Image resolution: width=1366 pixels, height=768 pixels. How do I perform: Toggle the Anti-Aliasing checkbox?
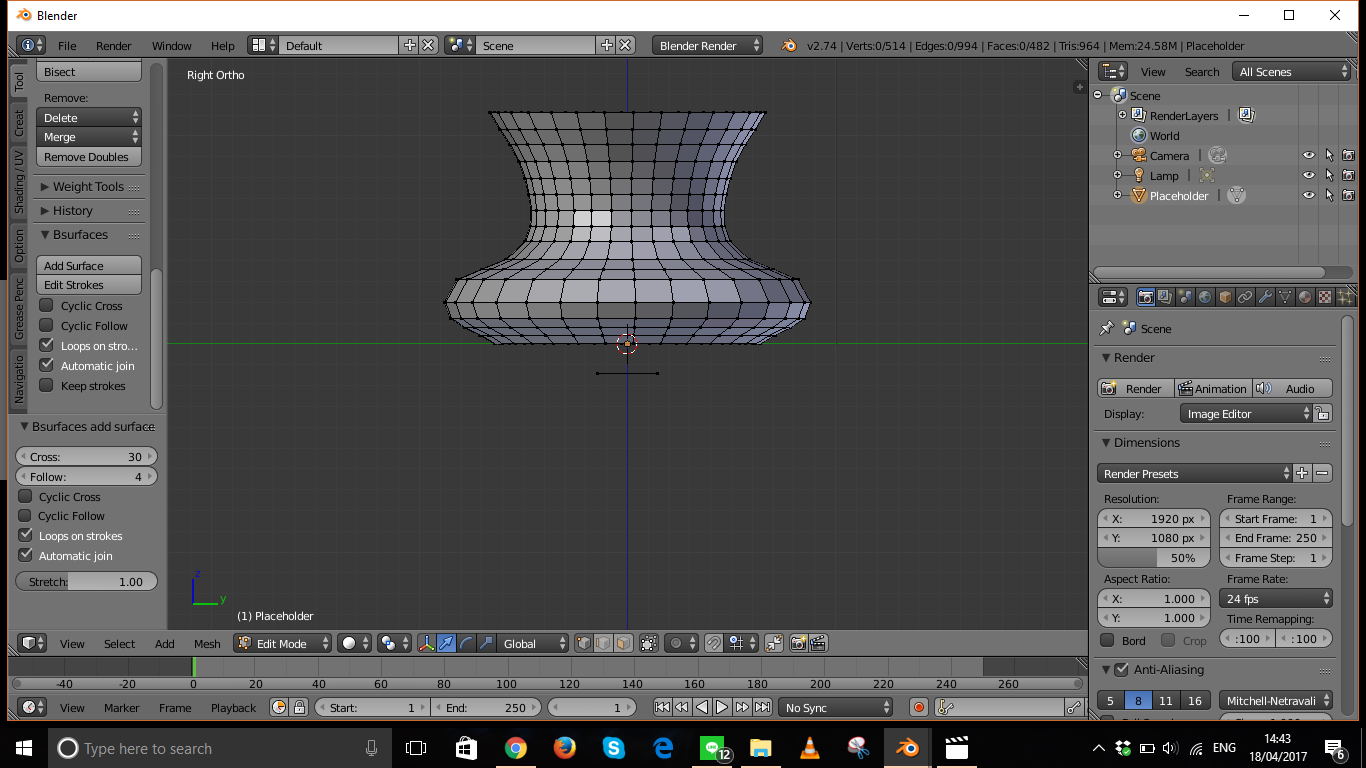point(1121,669)
